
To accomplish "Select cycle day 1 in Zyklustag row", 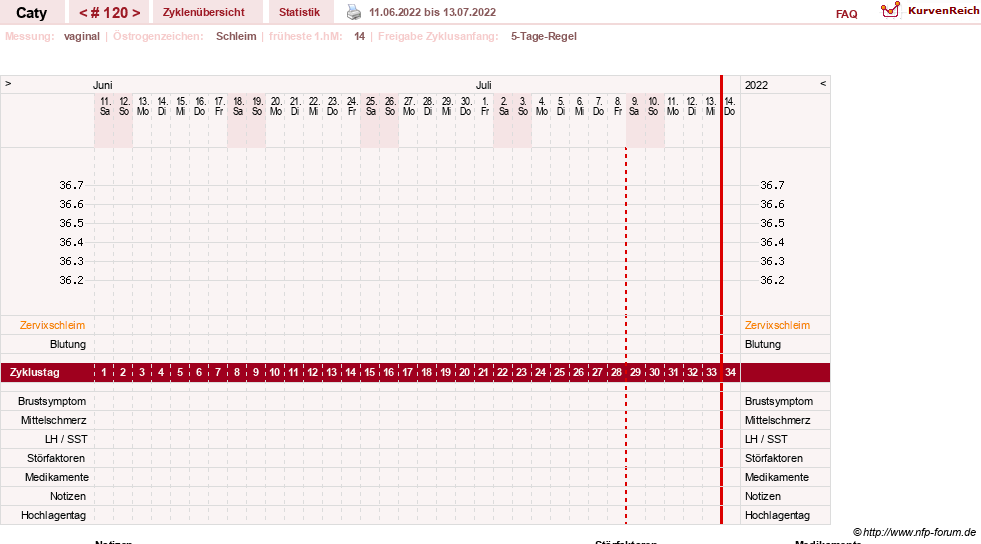I will [104, 372].
